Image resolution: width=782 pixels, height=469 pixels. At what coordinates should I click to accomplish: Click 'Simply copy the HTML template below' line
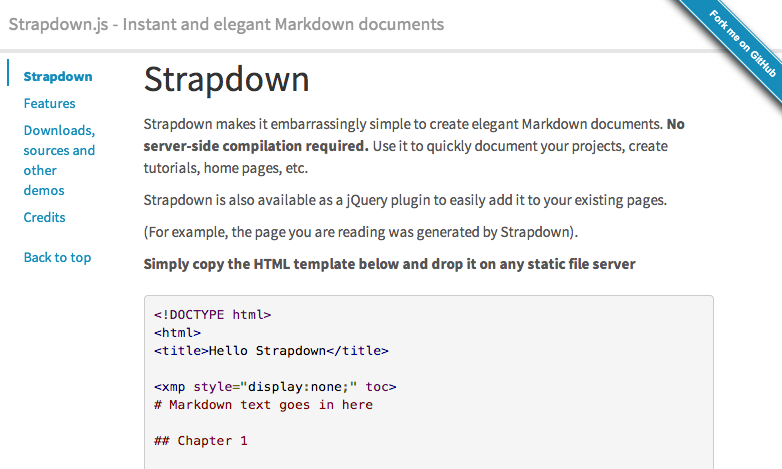[390, 264]
